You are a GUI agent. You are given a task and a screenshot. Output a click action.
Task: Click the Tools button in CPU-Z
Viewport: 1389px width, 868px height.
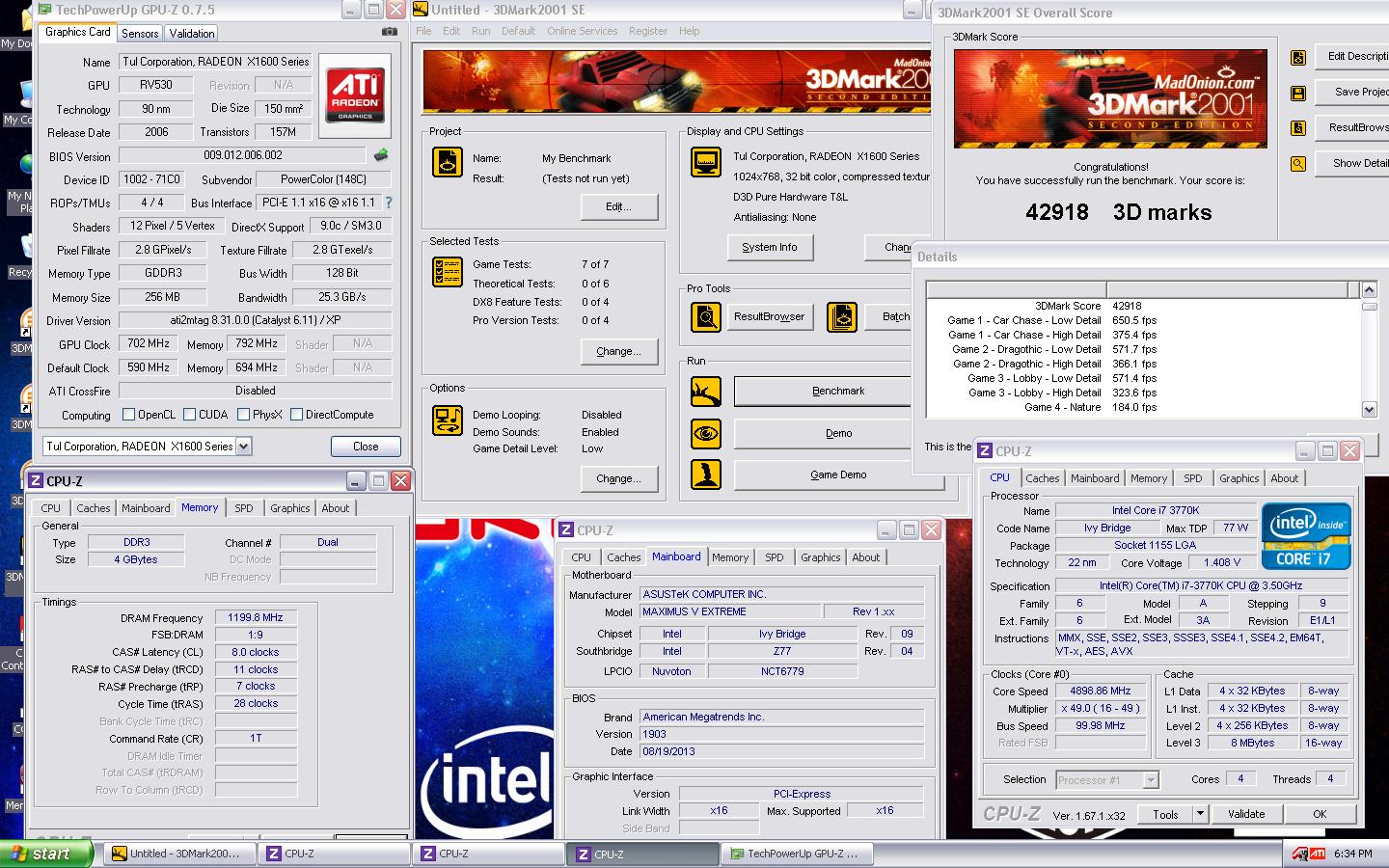point(1165,814)
